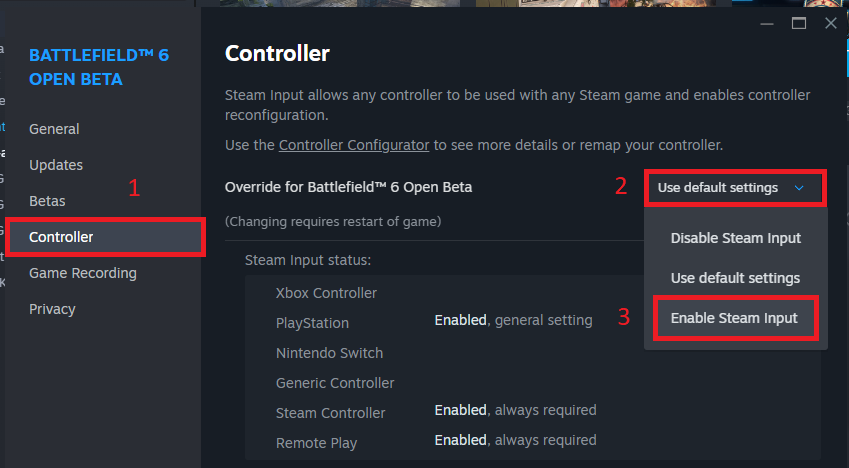Go to the Betas section
Viewport: 849px width, 468px height.
47,201
